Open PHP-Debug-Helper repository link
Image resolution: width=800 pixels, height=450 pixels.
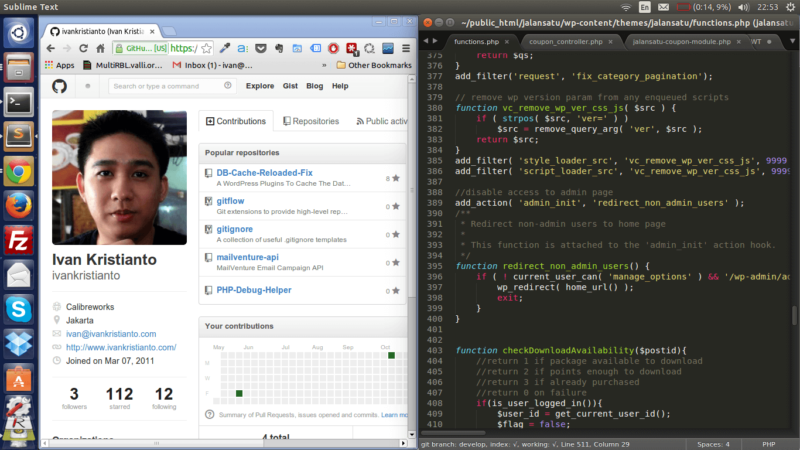click(x=254, y=290)
